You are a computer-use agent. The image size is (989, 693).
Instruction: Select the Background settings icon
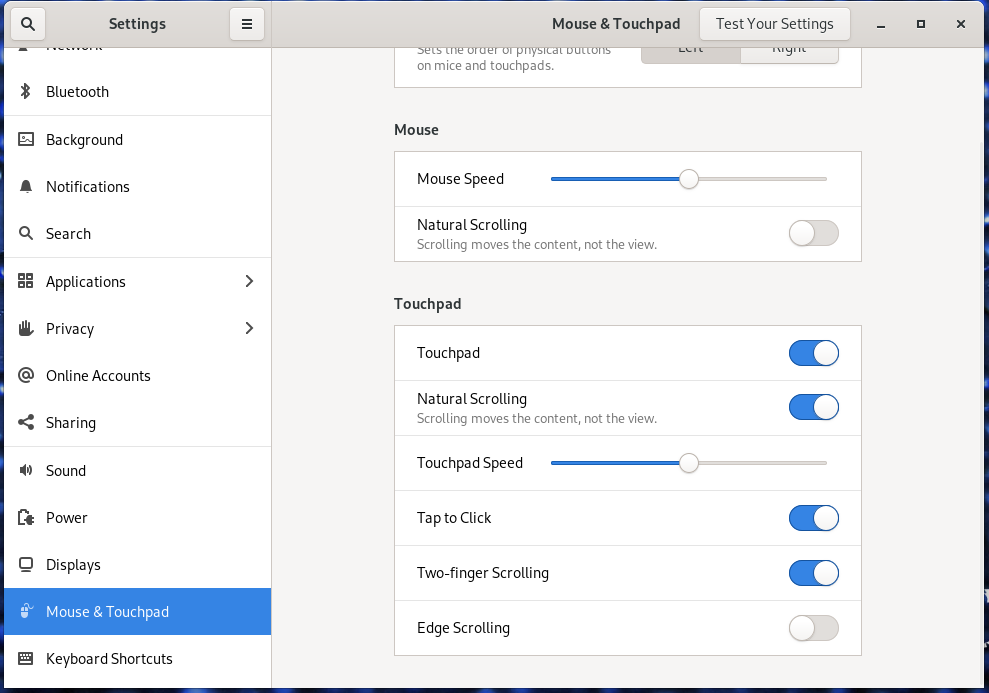tap(24, 139)
